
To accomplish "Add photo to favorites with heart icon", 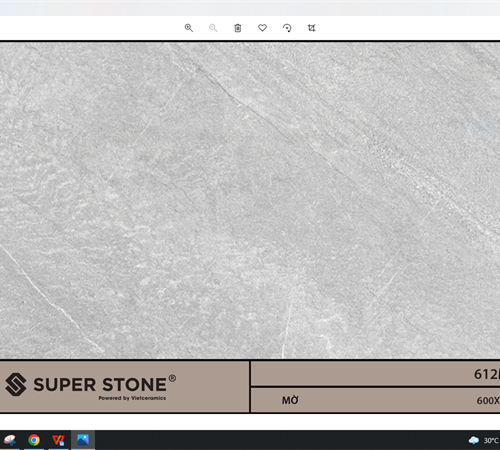I will (262, 28).
